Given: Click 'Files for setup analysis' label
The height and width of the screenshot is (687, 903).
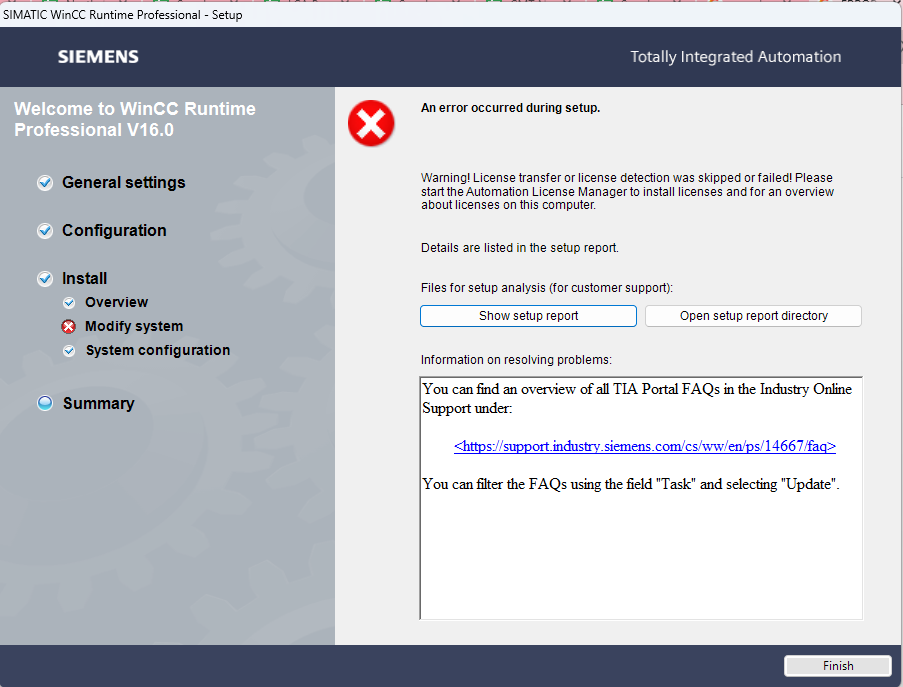Looking at the screenshot, I should pos(547,287).
